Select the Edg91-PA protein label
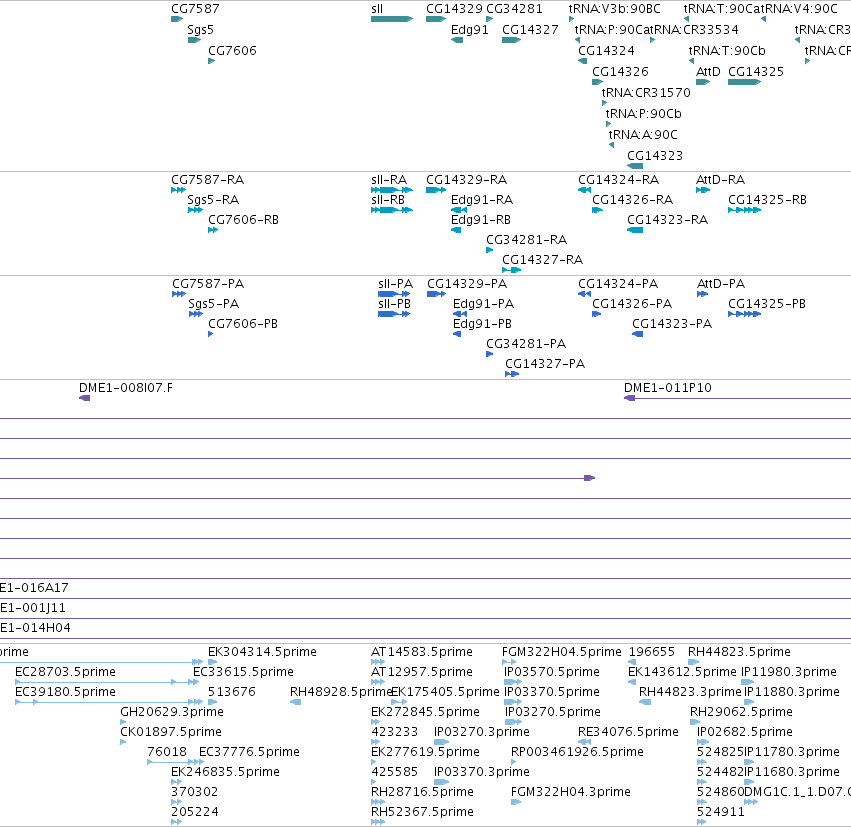 pyautogui.click(x=483, y=304)
